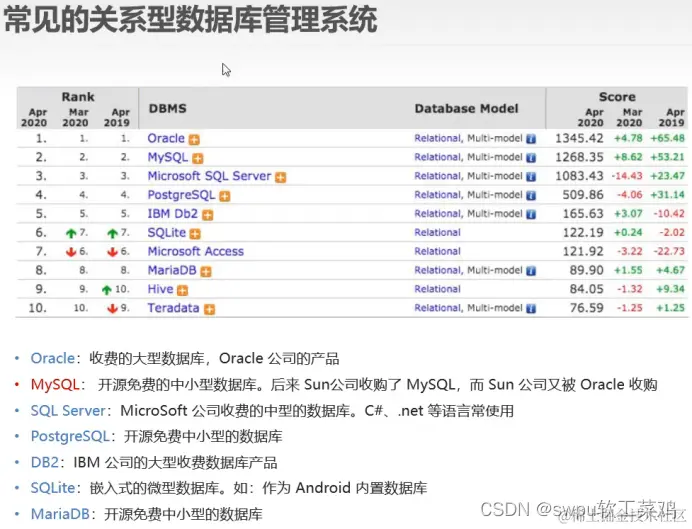Click the SQL Server bullet heading
This screenshot has height=529, width=692.
pos(68,411)
